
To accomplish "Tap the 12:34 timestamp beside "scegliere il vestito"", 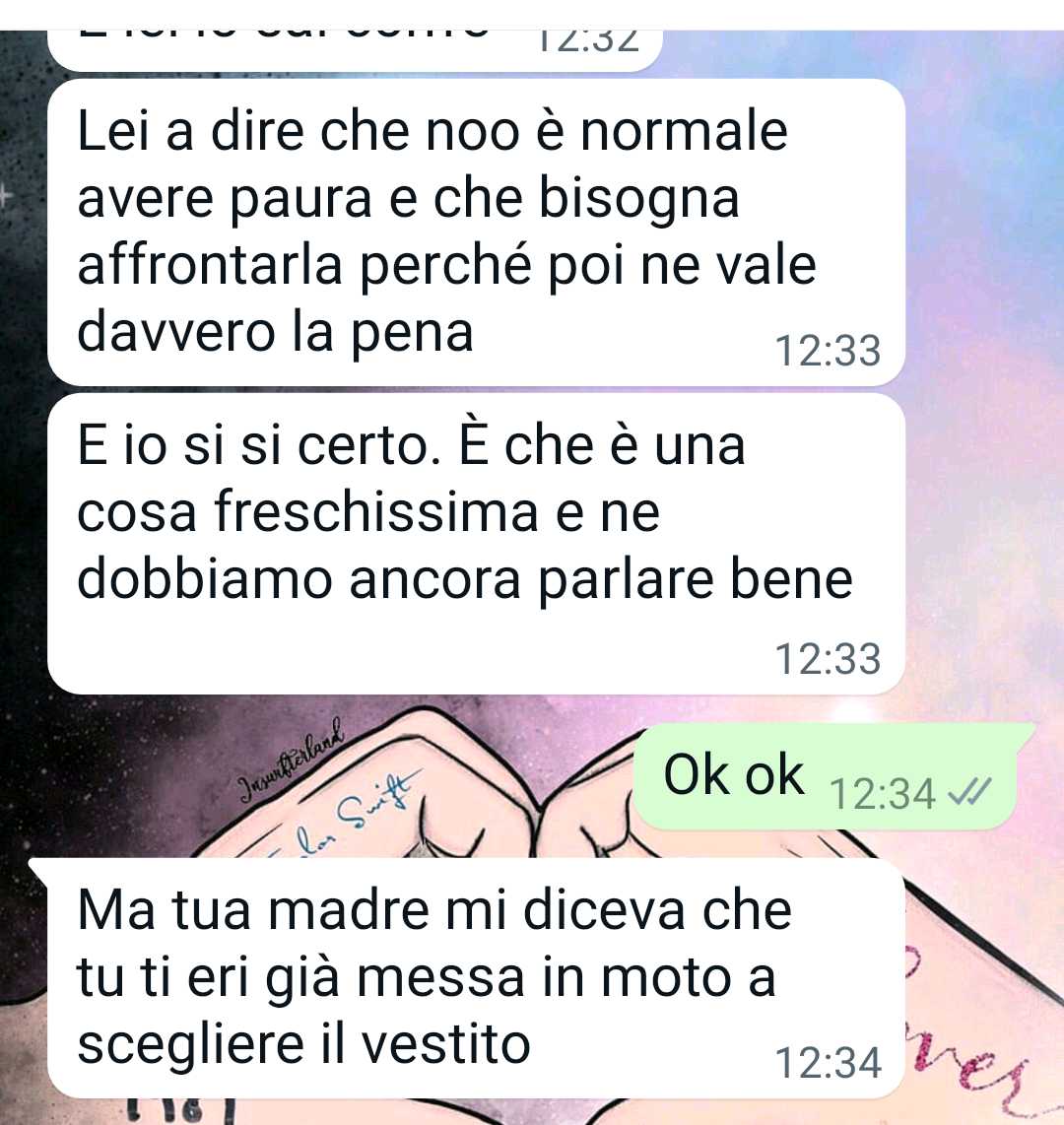I will click(828, 1063).
